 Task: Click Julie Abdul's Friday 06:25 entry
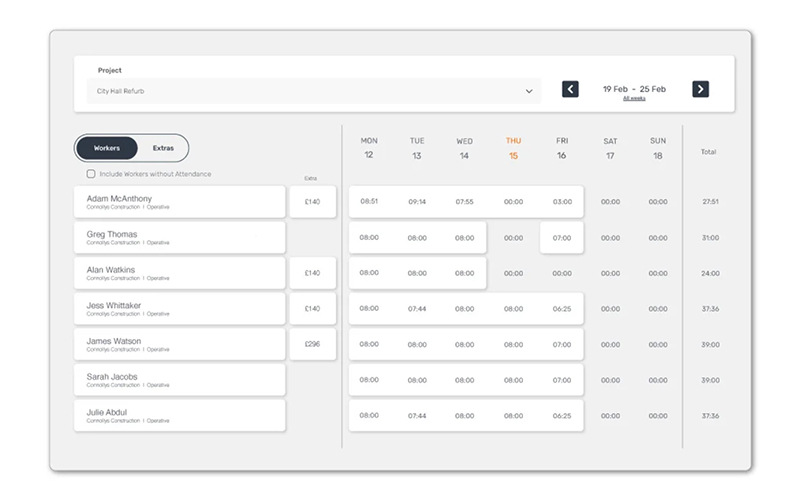click(x=562, y=416)
